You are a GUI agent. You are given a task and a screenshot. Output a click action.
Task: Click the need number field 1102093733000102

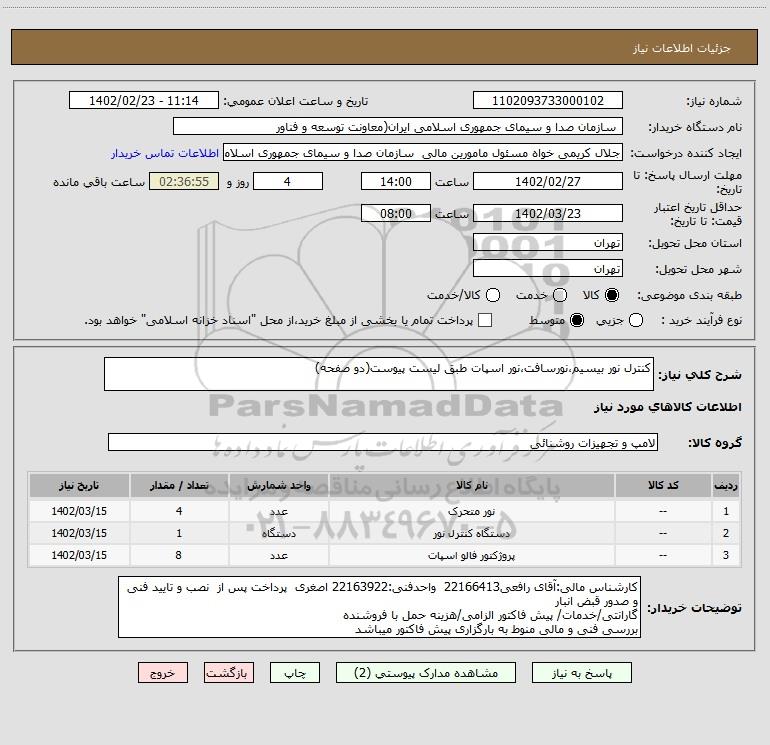(548, 101)
